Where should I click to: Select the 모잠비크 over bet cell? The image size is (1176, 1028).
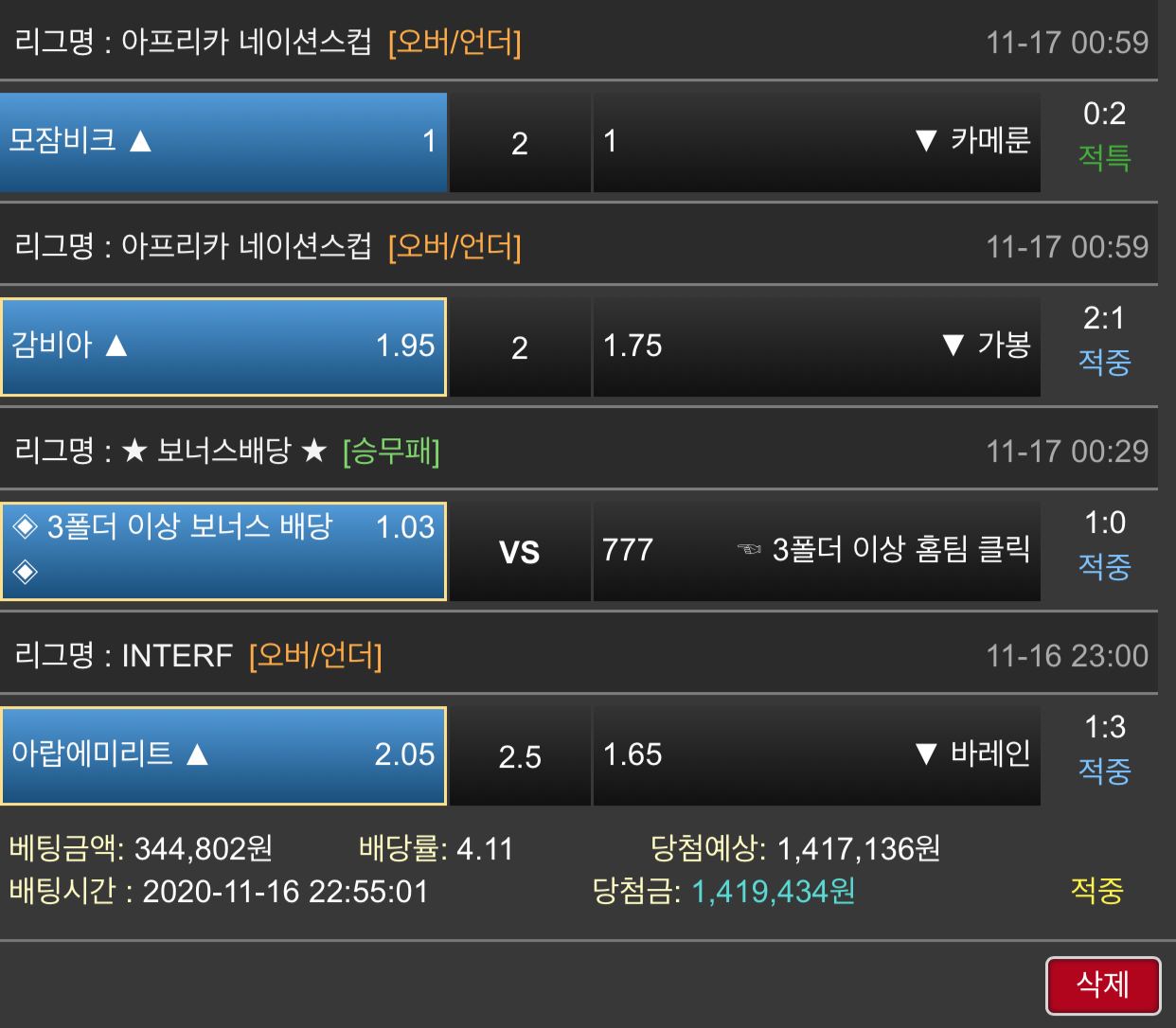(223, 142)
